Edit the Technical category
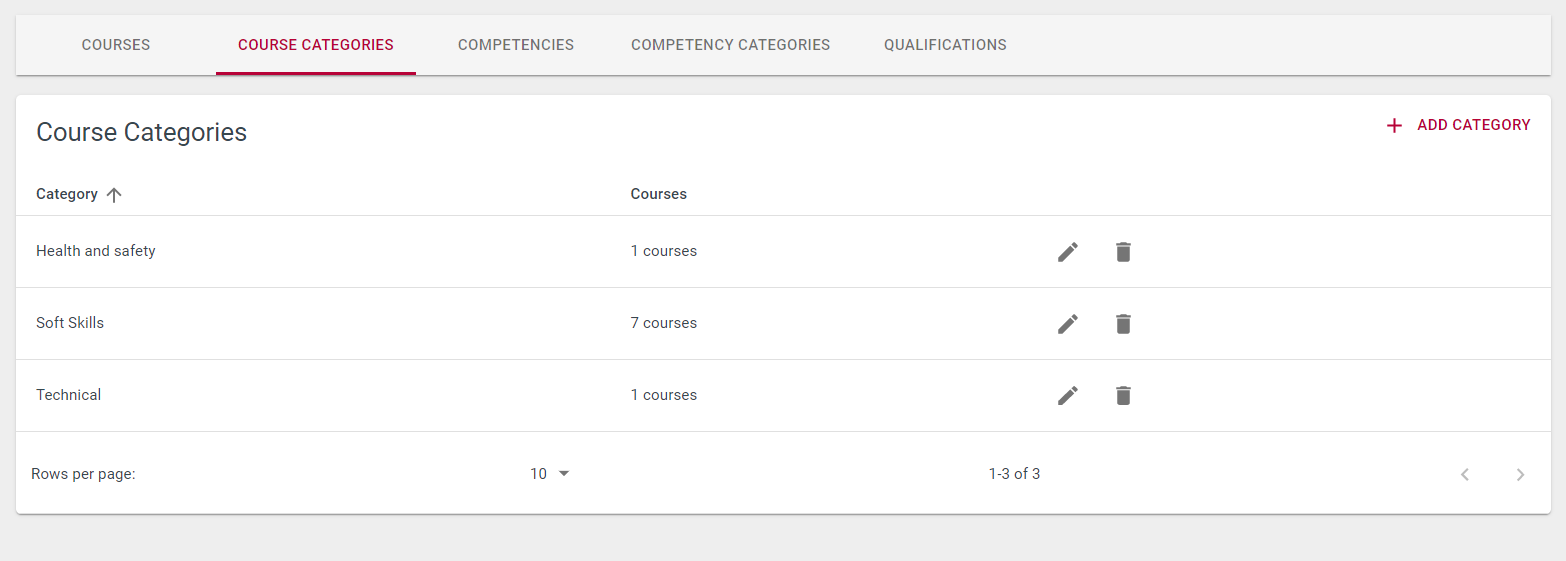The width and height of the screenshot is (1566, 561). 1068,396
